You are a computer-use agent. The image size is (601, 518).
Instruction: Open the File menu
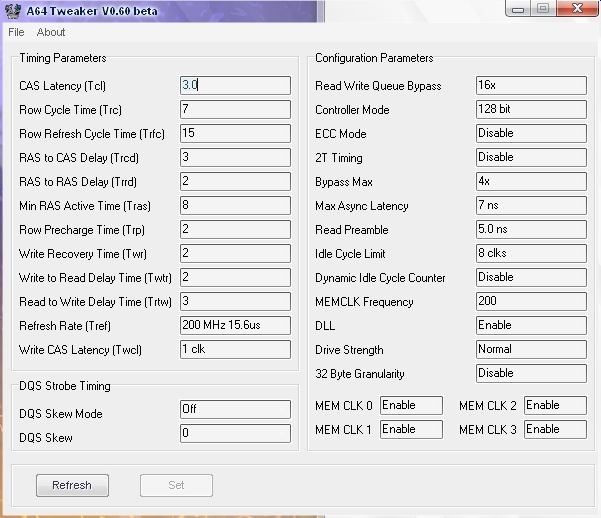tap(16, 32)
